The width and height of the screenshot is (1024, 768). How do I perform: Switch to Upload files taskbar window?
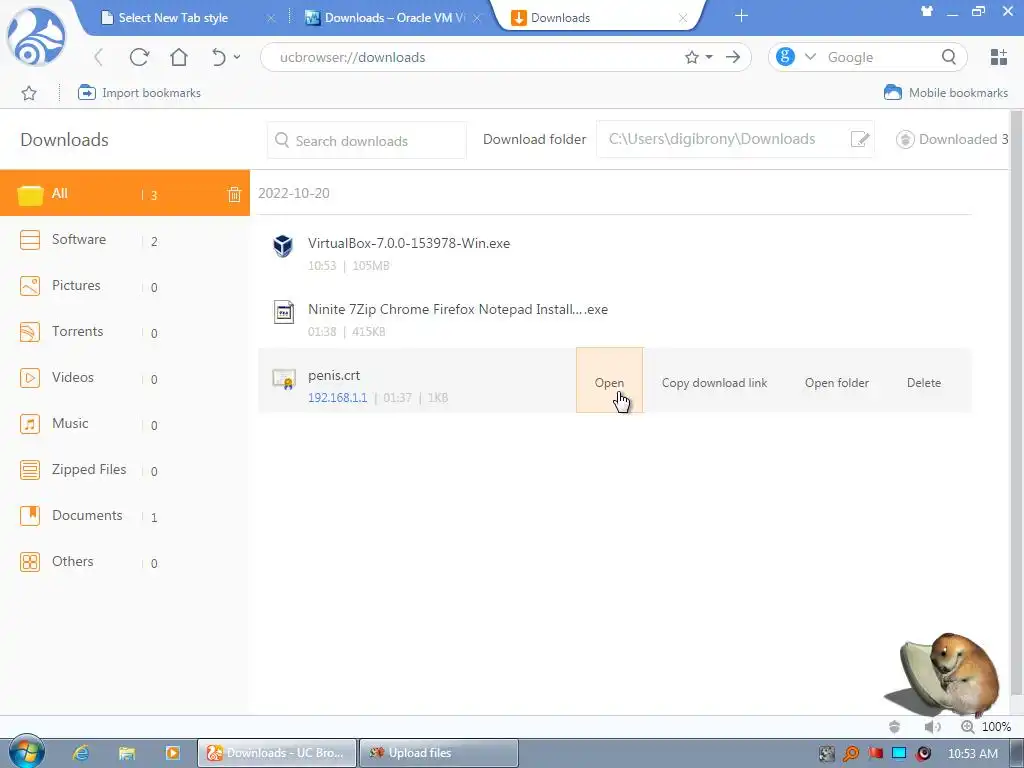(438, 753)
